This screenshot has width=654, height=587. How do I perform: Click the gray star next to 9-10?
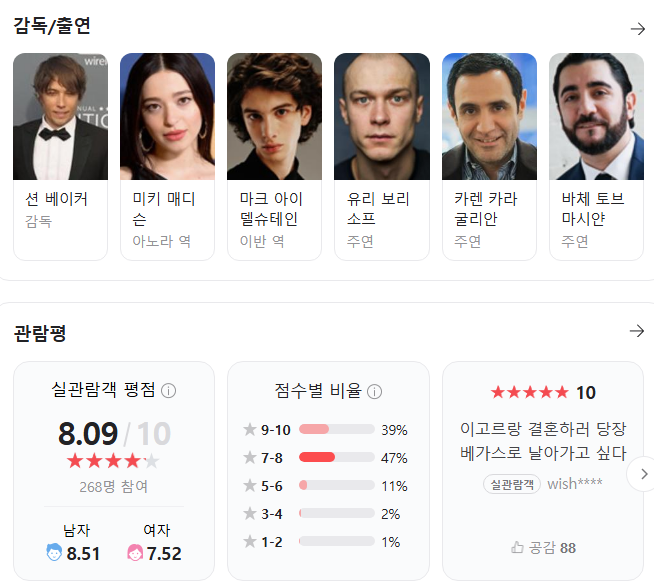tap(250, 430)
